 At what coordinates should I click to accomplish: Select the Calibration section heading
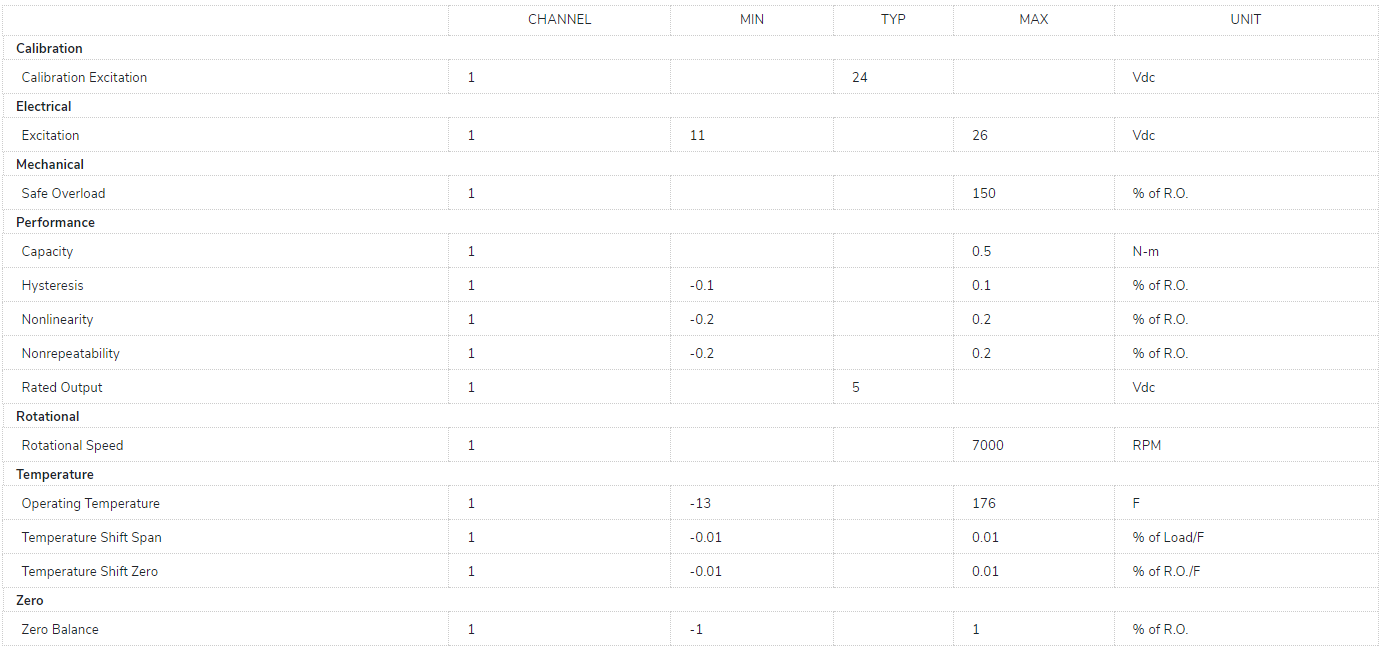pos(49,48)
